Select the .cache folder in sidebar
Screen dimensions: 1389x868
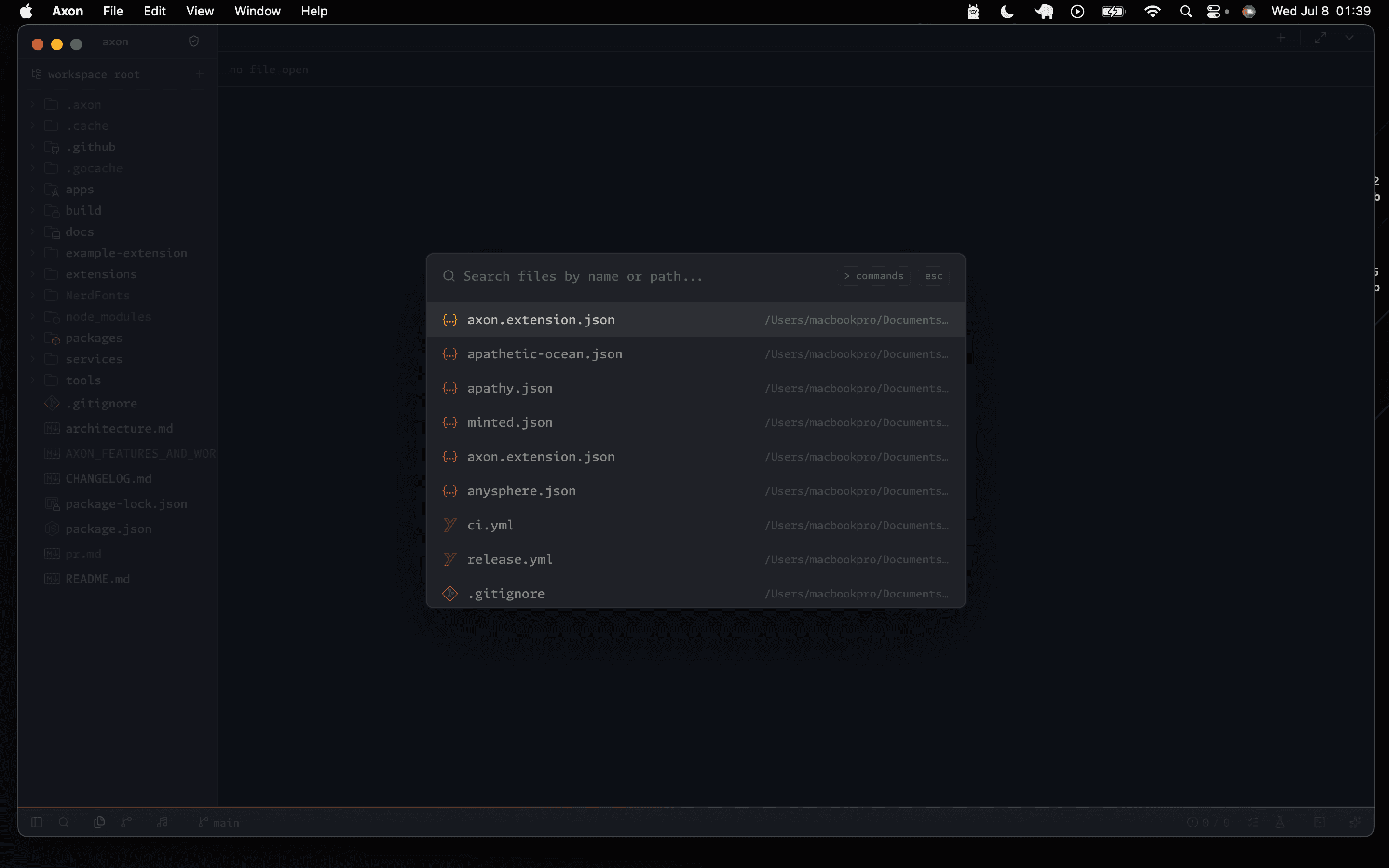(118, 126)
